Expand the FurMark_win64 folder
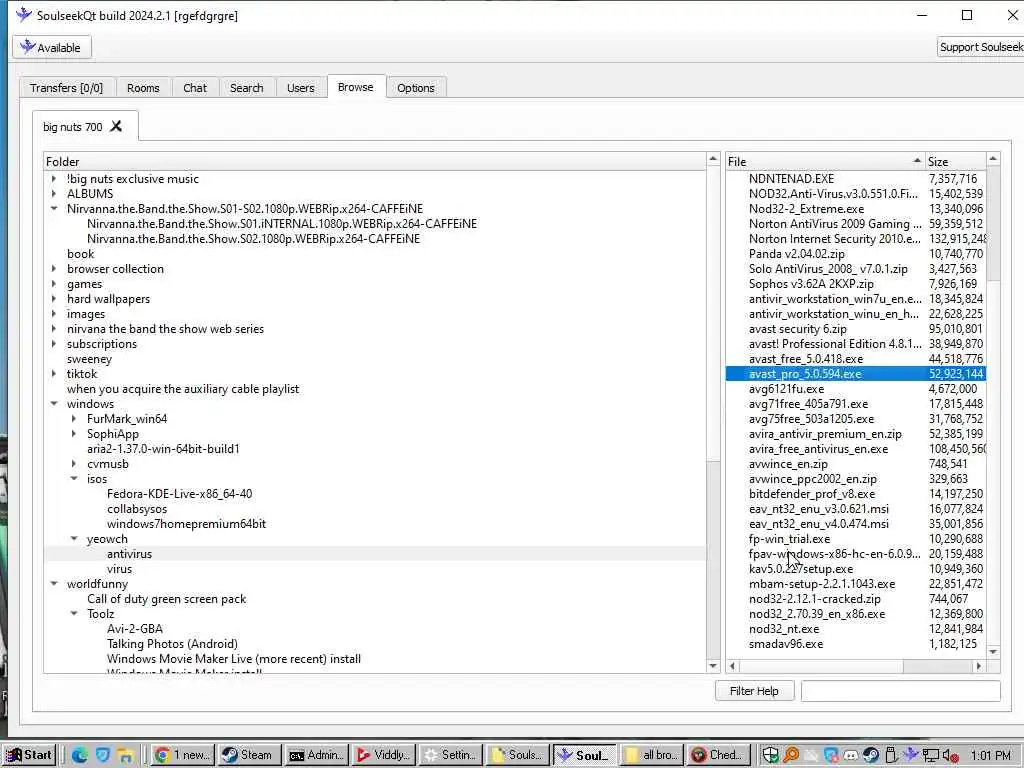 [x=74, y=419]
